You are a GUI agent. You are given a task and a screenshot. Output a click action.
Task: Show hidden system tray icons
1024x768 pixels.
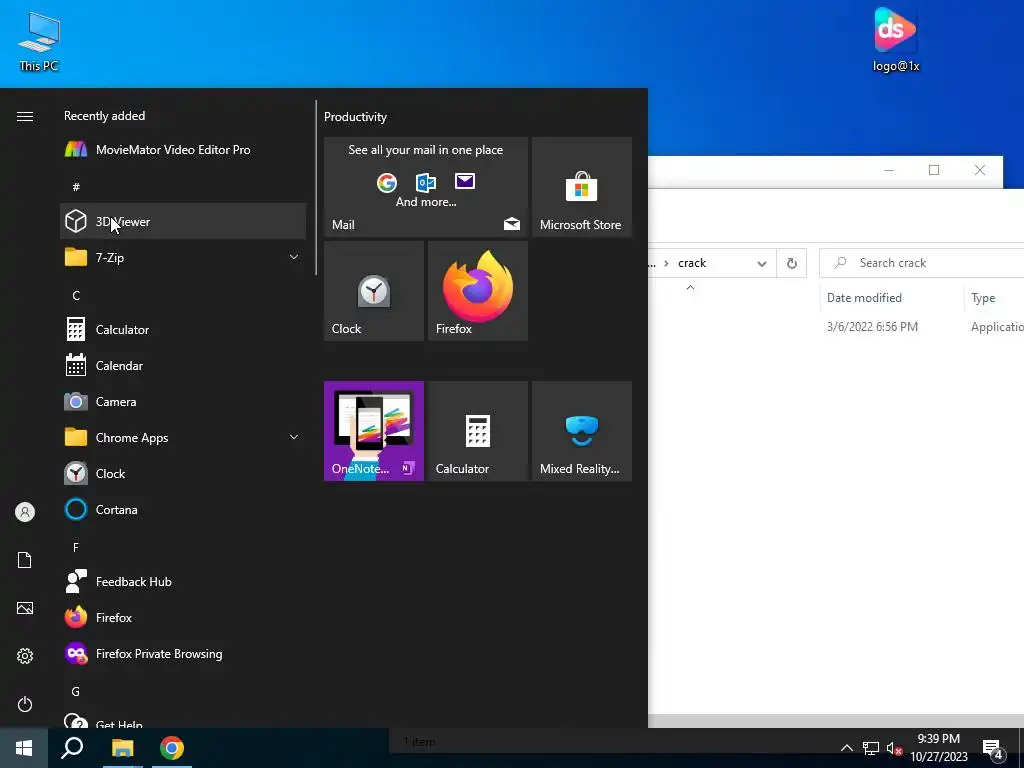(846, 748)
